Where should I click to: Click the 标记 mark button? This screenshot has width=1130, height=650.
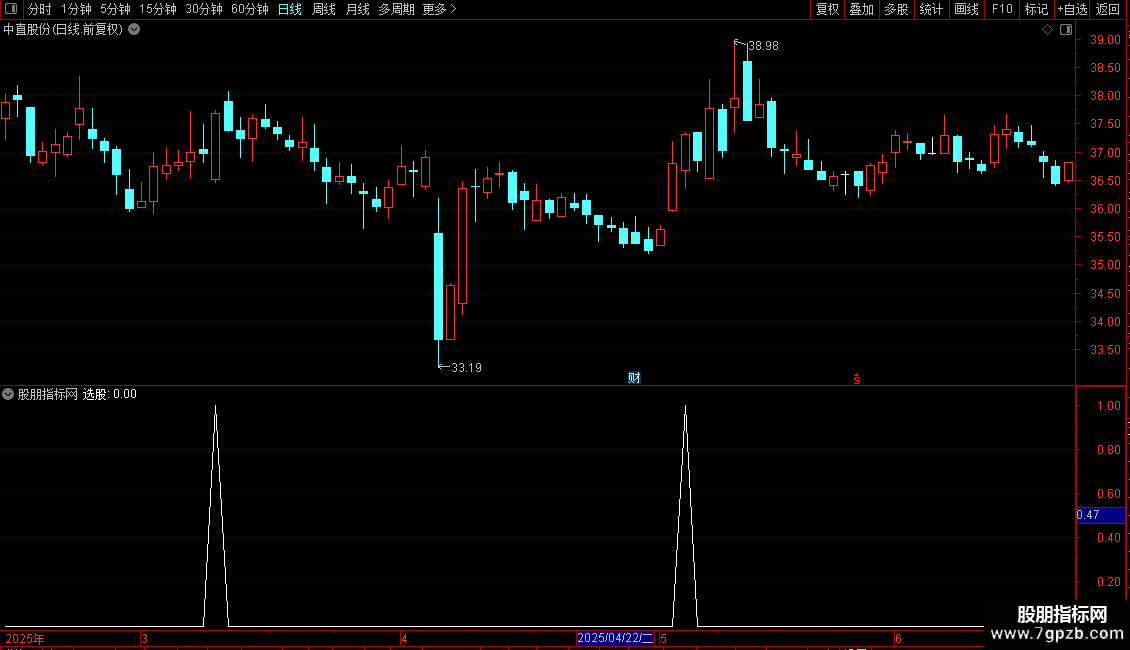(x=1036, y=9)
